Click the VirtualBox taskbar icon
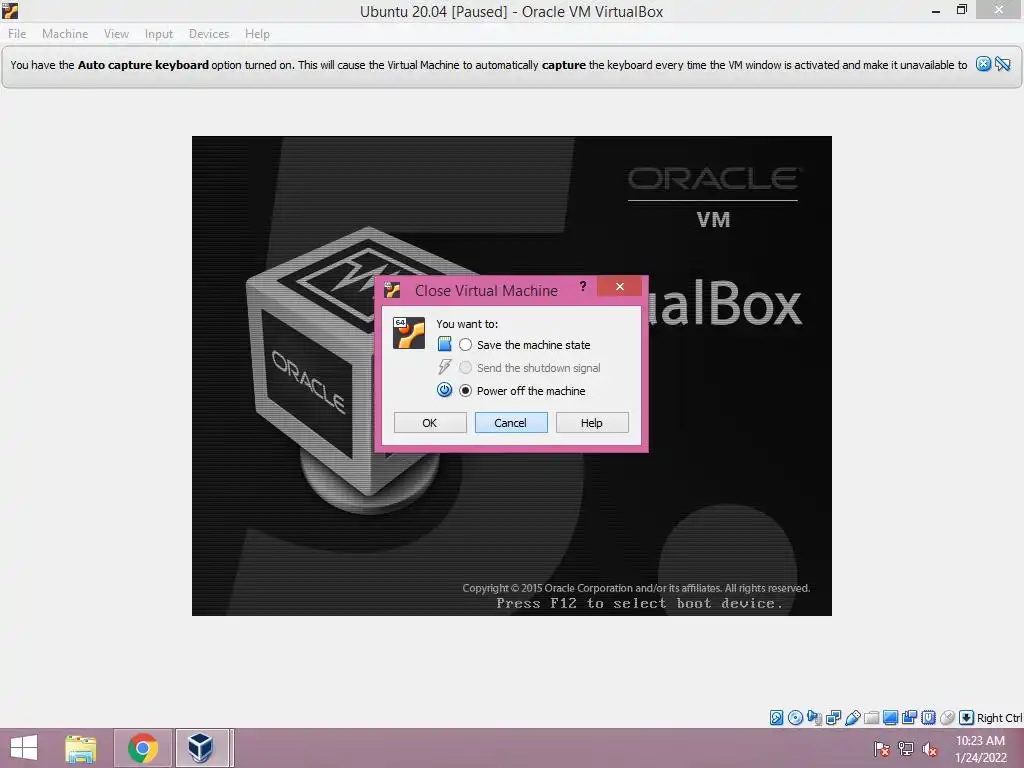 point(201,748)
